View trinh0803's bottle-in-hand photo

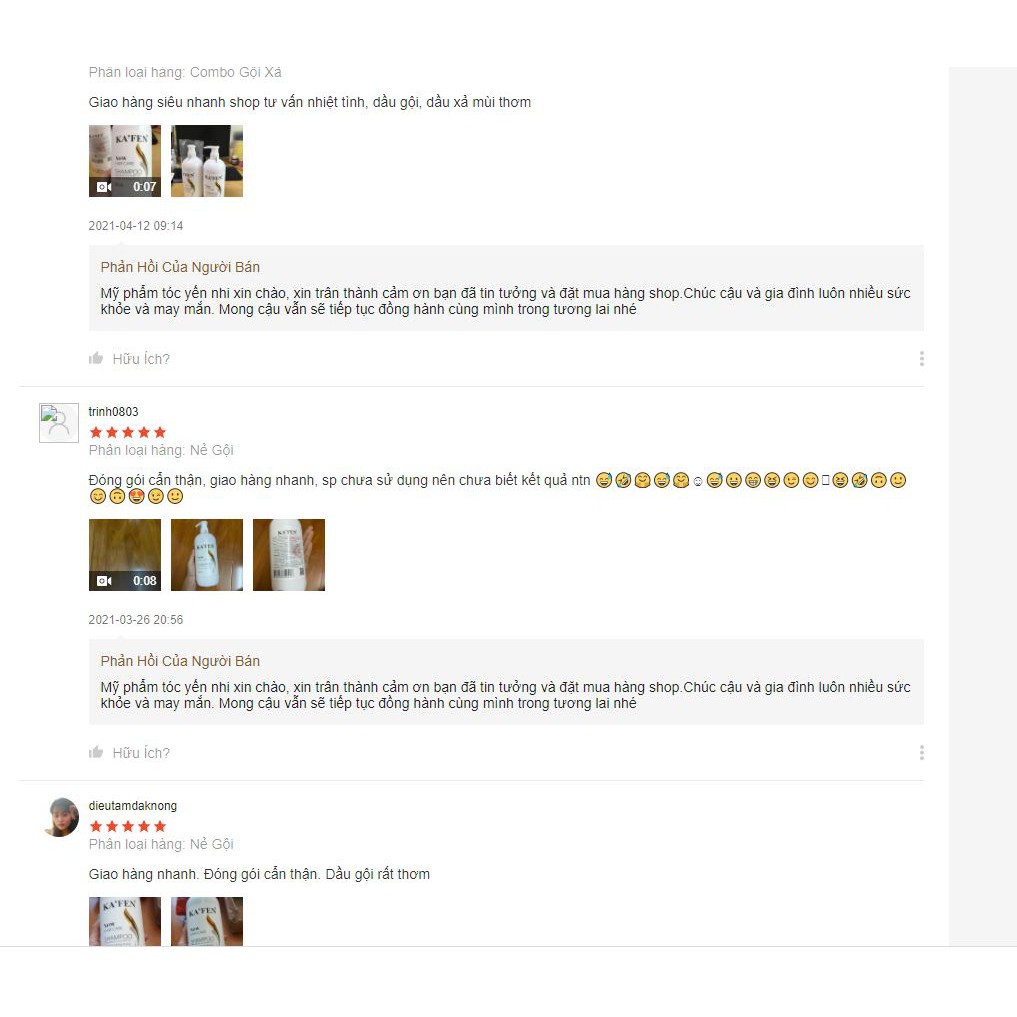pyautogui.click(x=207, y=555)
